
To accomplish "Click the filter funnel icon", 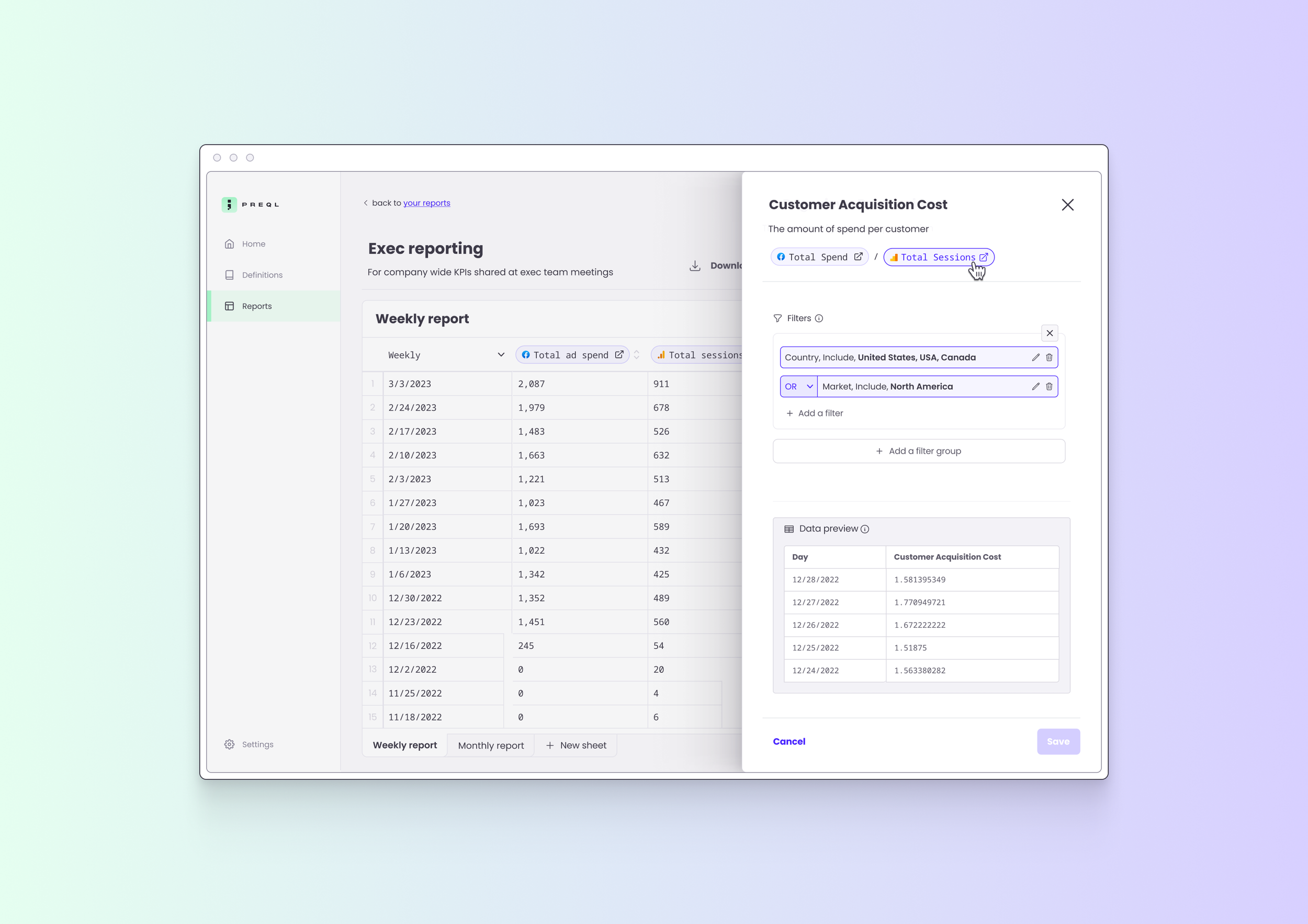I will pyautogui.click(x=777, y=319).
